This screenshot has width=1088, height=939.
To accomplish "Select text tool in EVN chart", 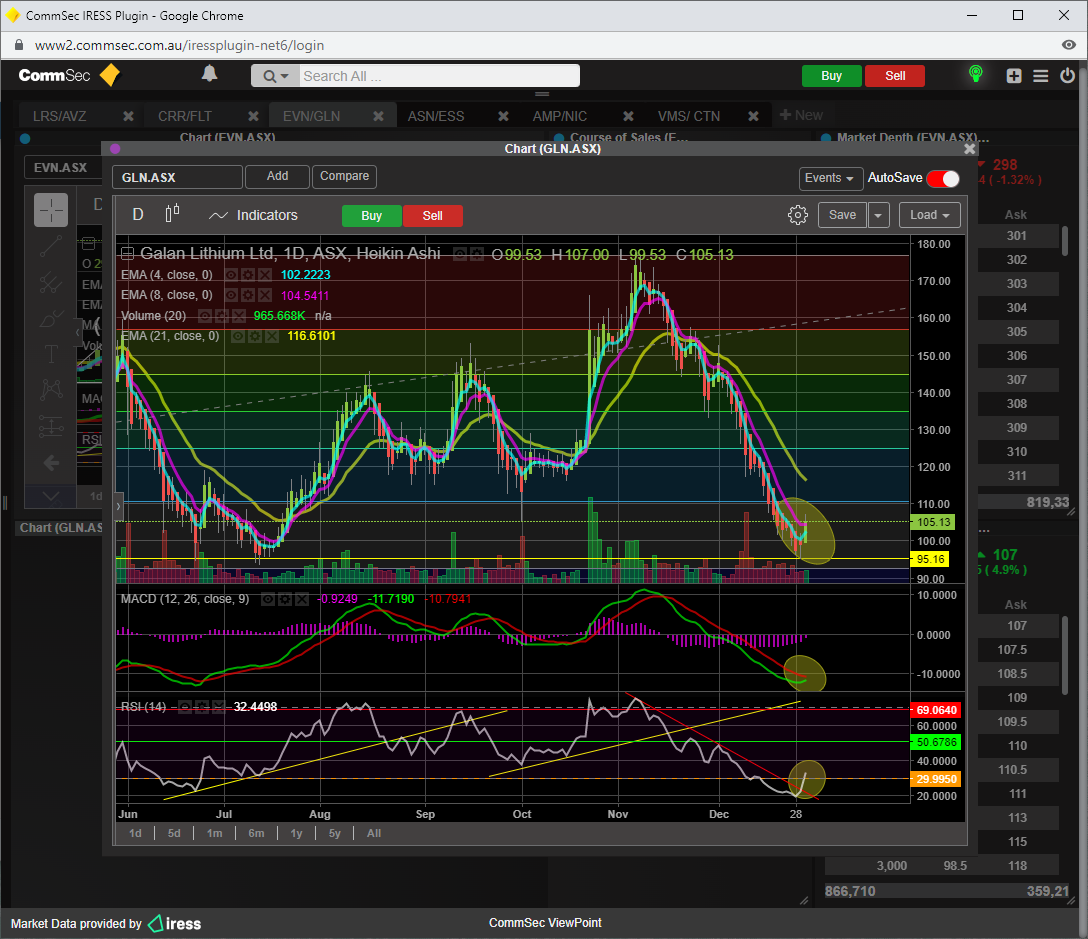I will tap(51, 355).
